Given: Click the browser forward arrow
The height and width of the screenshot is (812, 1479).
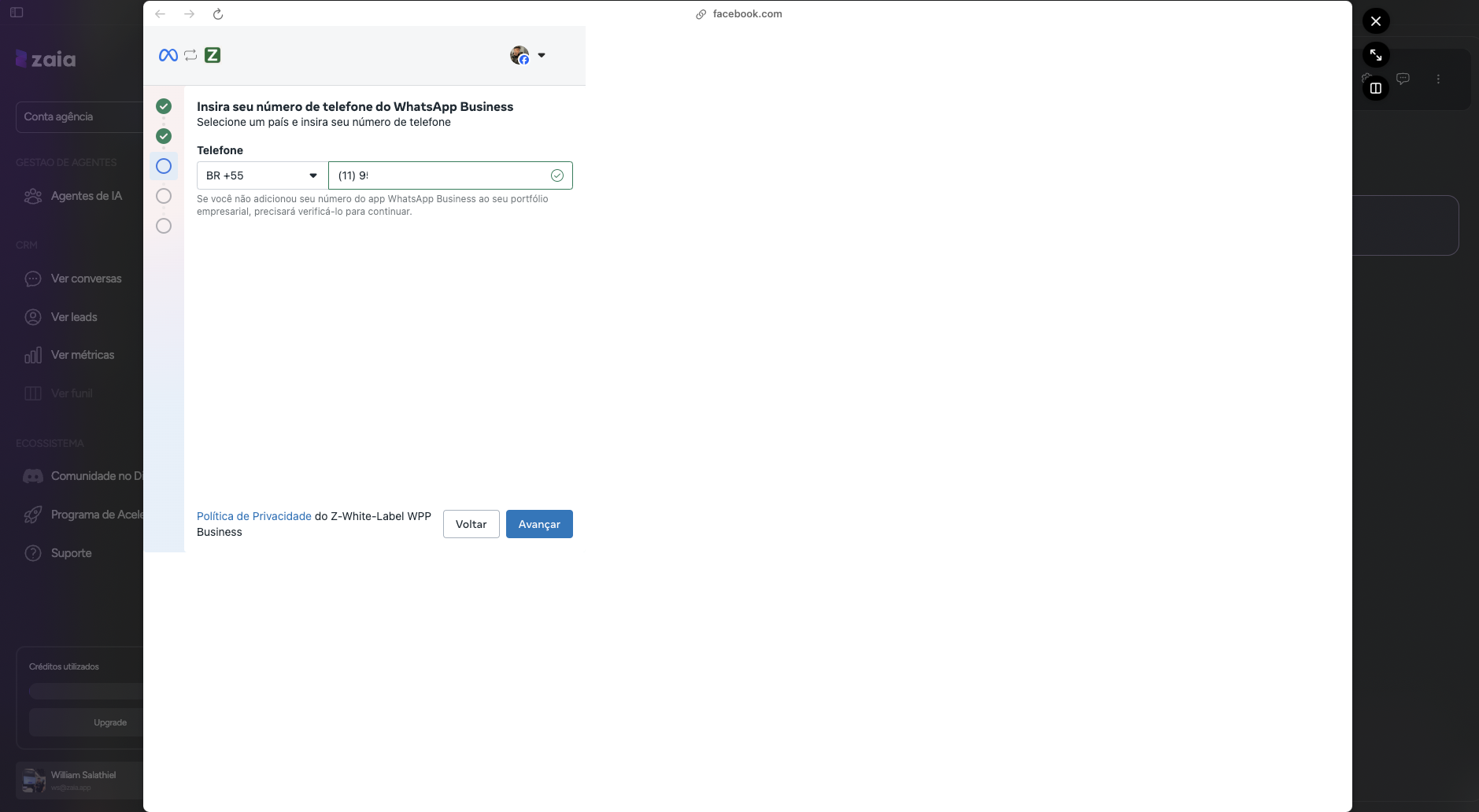Looking at the screenshot, I should click(189, 14).
